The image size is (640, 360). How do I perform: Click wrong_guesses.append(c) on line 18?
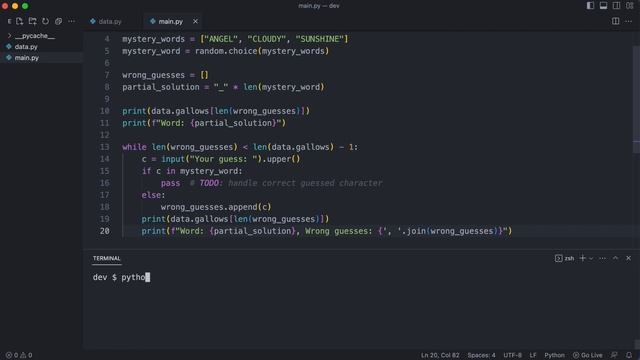pos(216,207)
